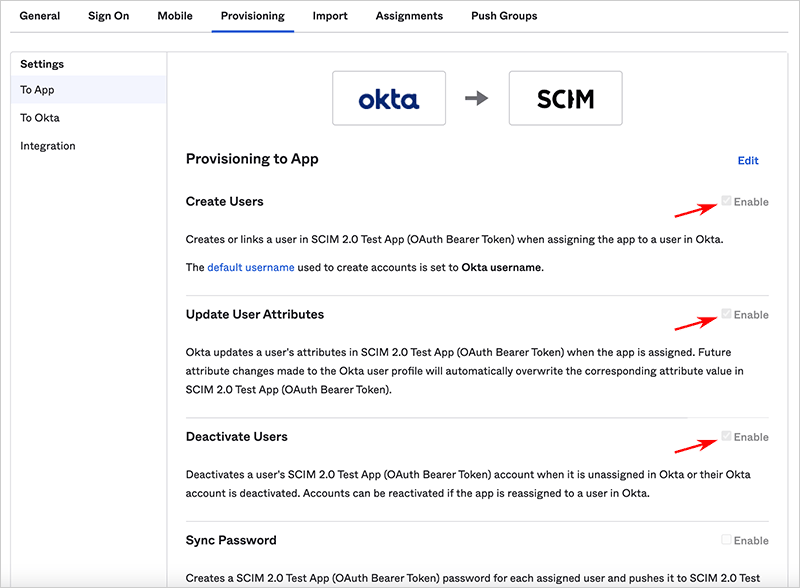Screen dimensions: 800x588
Task: Switch to the Sign On tab
Action: coord(108,16)
